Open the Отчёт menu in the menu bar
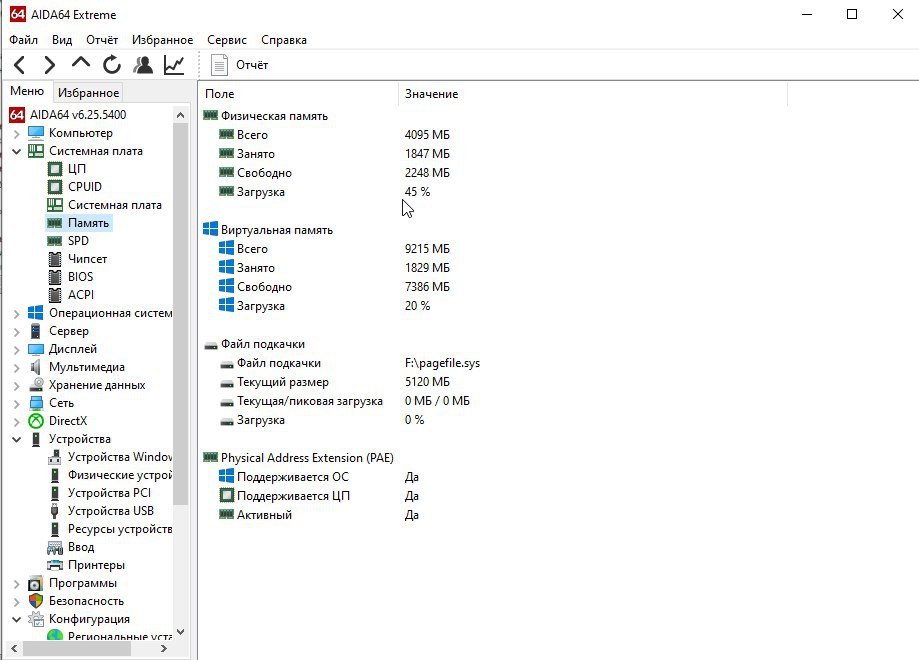The image size is (919, 660). coord(102,40)
